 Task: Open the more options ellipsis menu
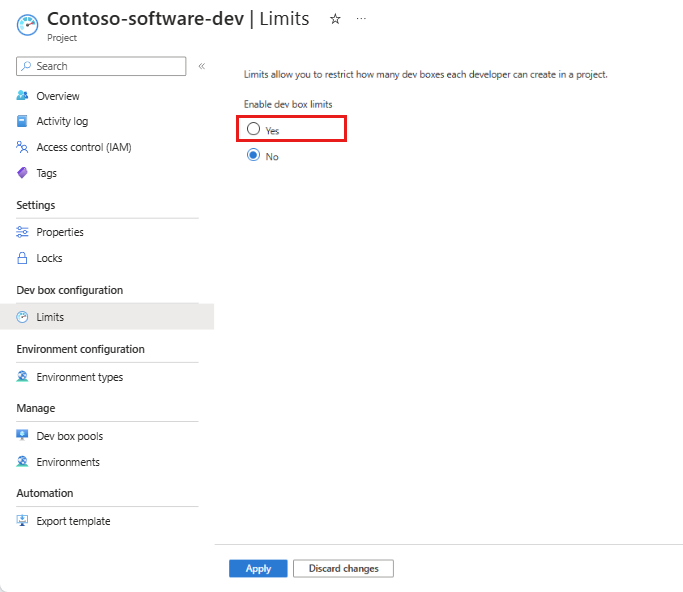(x=361, y=19)
